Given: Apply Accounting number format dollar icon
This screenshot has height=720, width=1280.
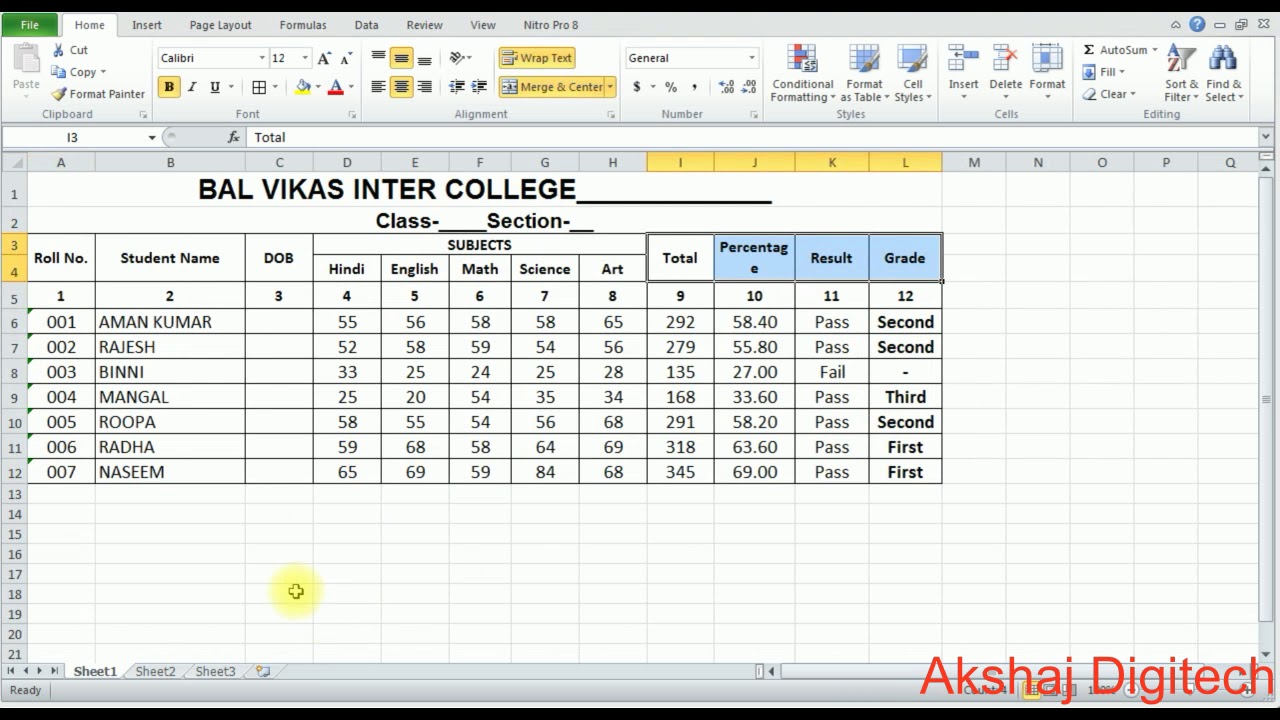Looking at the screenshot, I should click(x=636, y=87).
